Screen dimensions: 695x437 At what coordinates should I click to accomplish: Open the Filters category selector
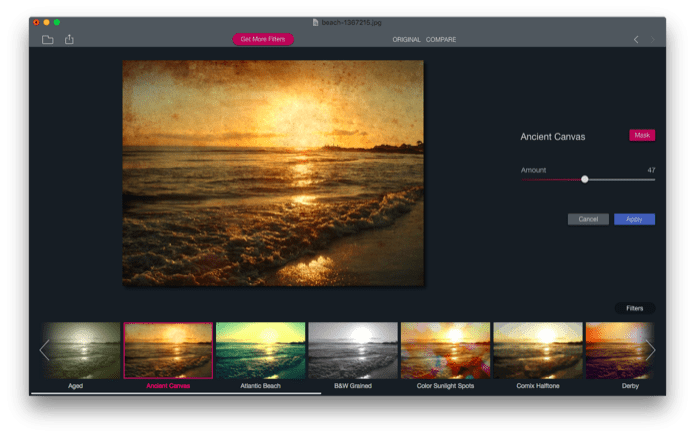click(x=634, y=308)
